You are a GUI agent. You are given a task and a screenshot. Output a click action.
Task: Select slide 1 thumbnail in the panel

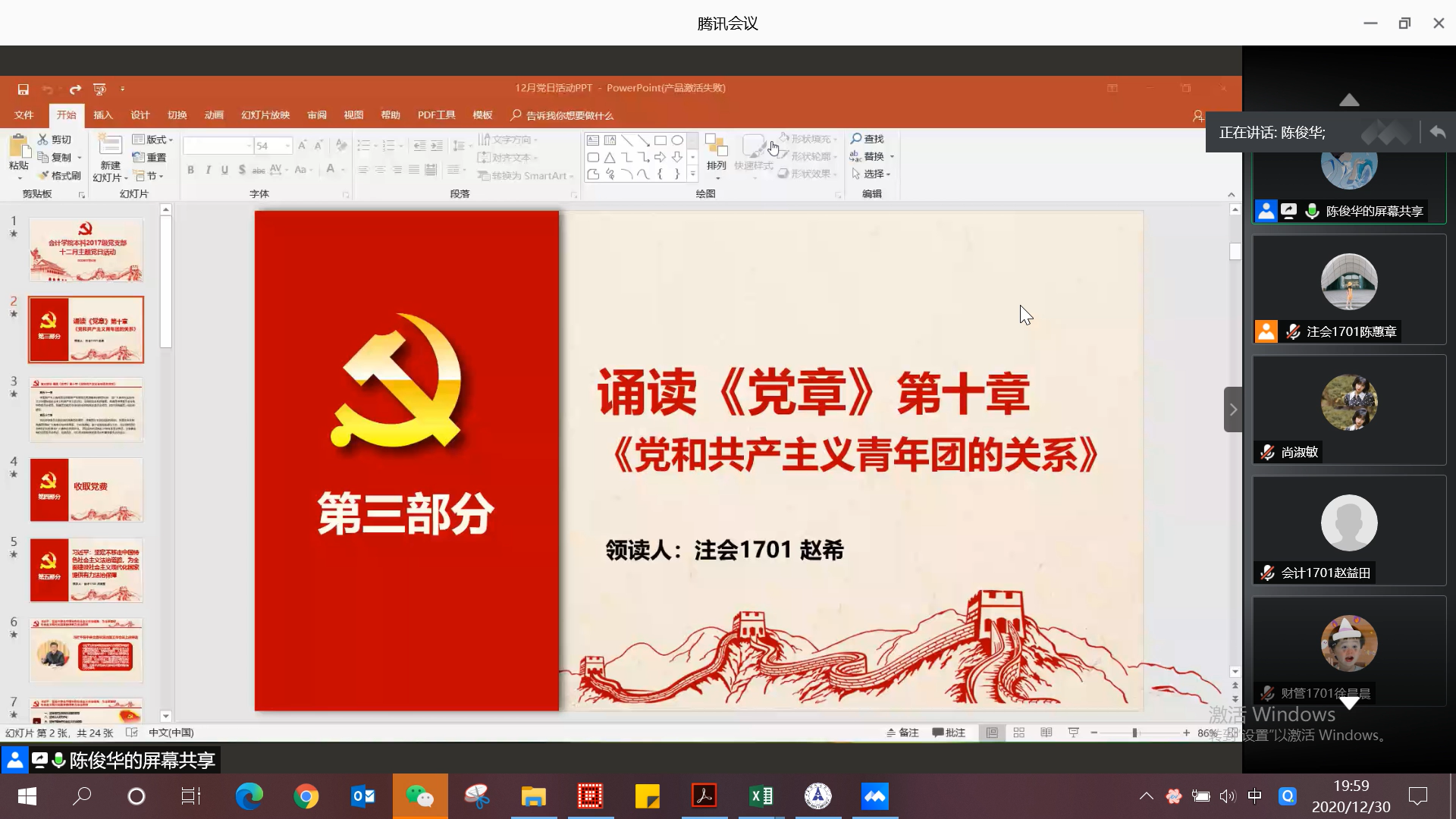86,250
